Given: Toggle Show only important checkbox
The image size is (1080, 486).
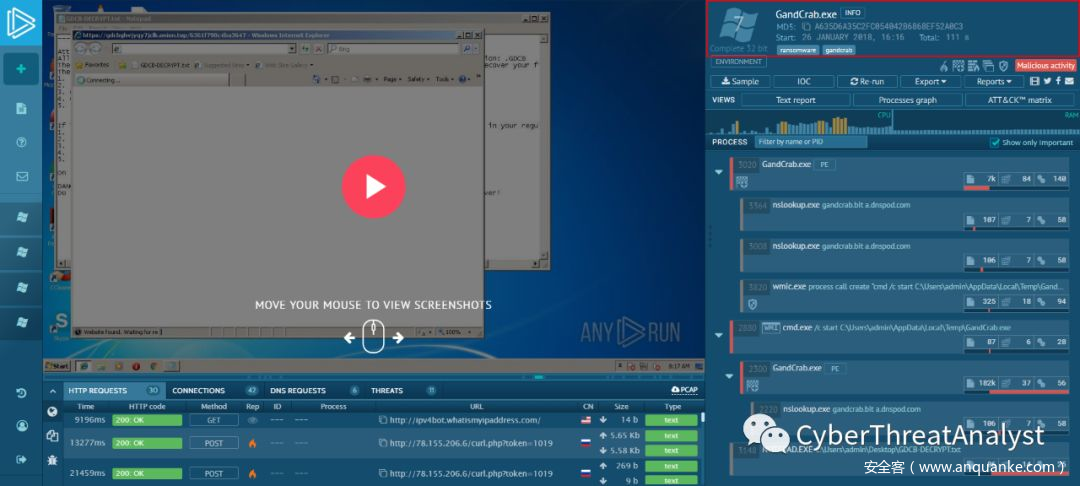Looking at the screenshot, I should (994, 142).
